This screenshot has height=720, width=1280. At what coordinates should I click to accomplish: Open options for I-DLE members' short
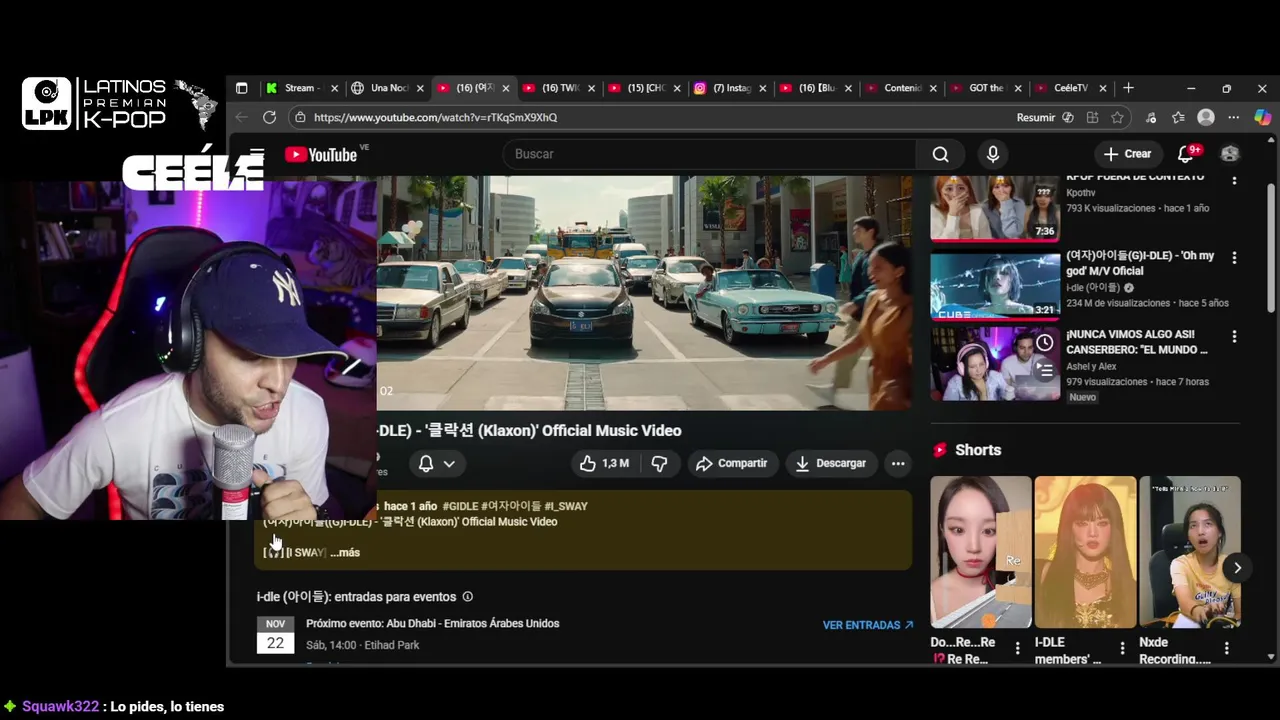pyautogui.click(x=1122, y=649)
